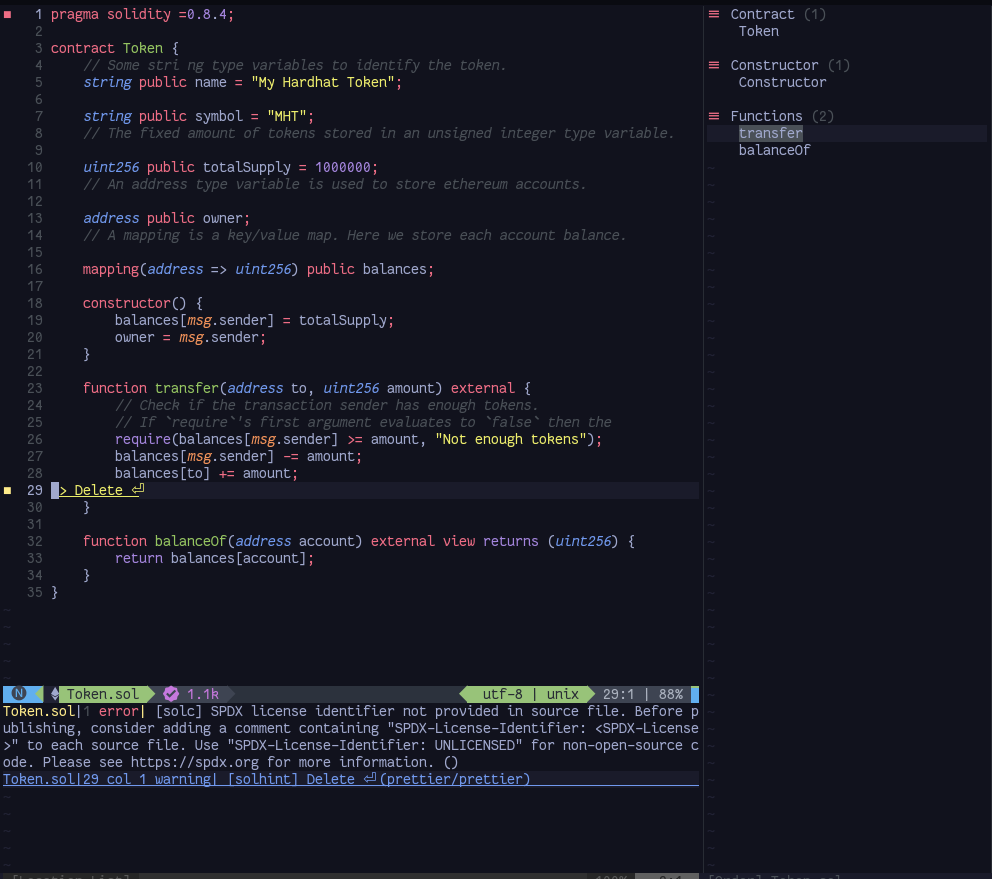This screenshot has height=879, width=992.
Task: Click the https://spdx.org URL in error list
Action: click(195, 762)
